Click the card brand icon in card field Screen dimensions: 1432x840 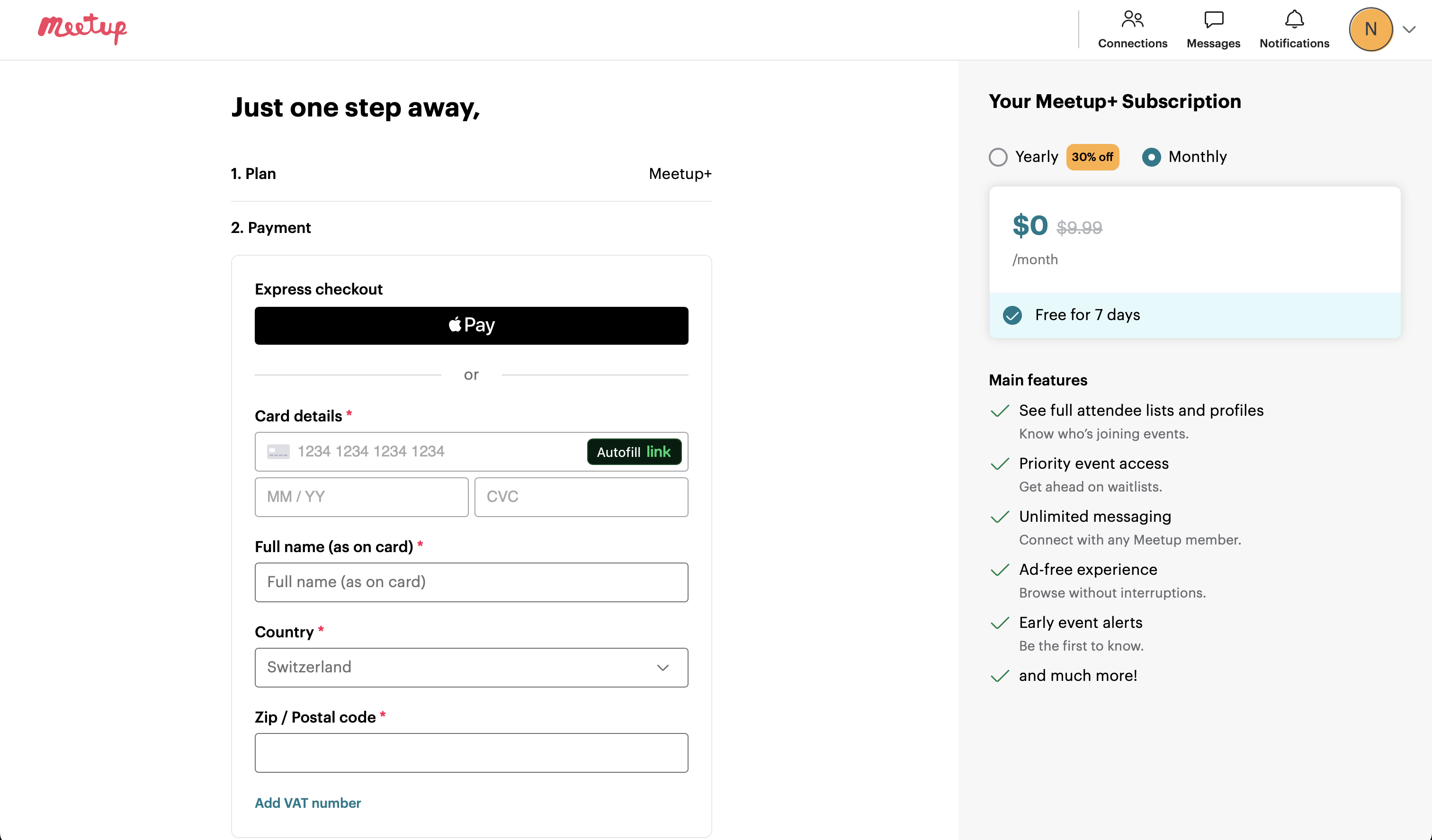point(278,452)
